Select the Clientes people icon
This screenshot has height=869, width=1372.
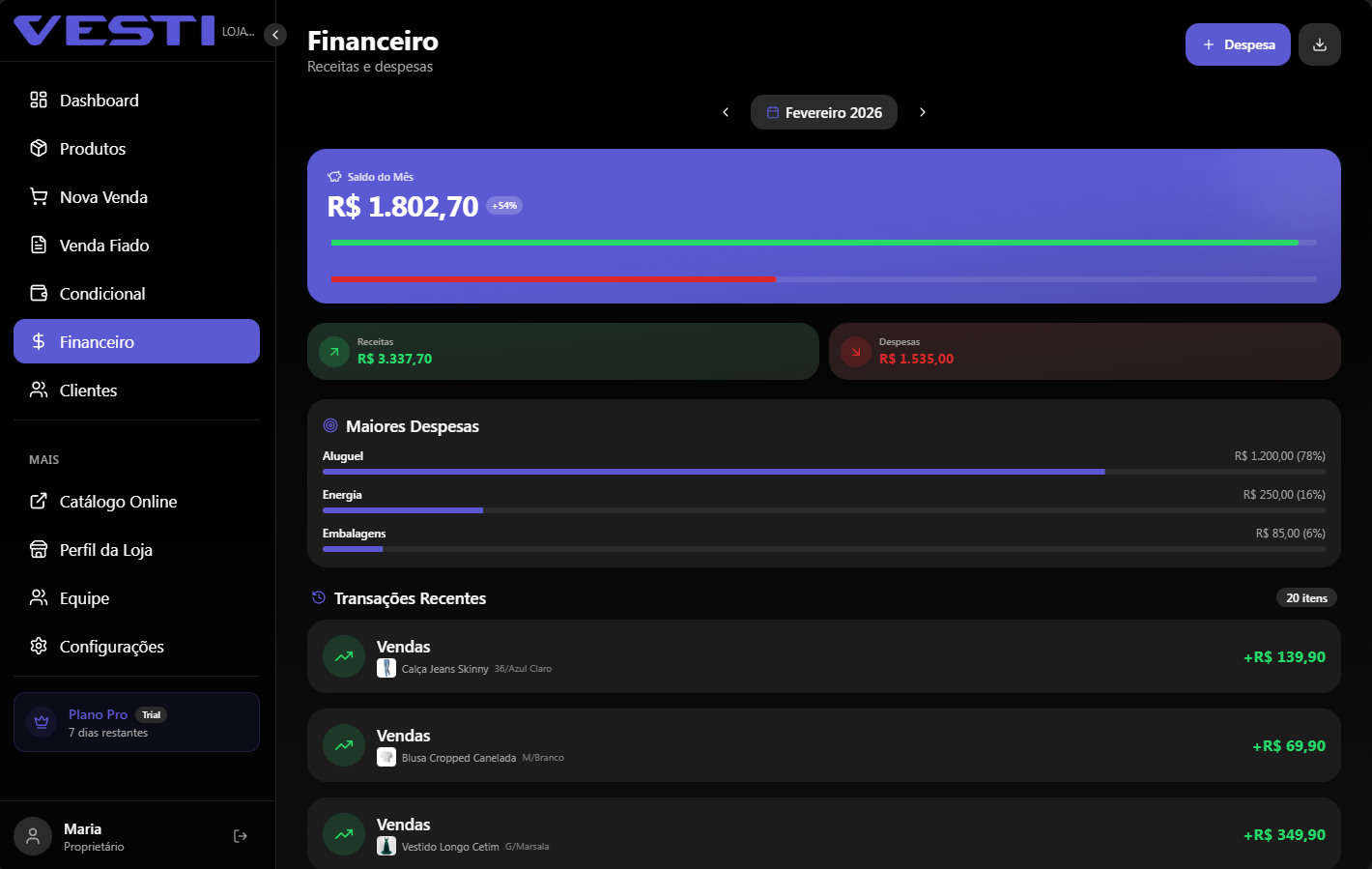pos(39,390)
